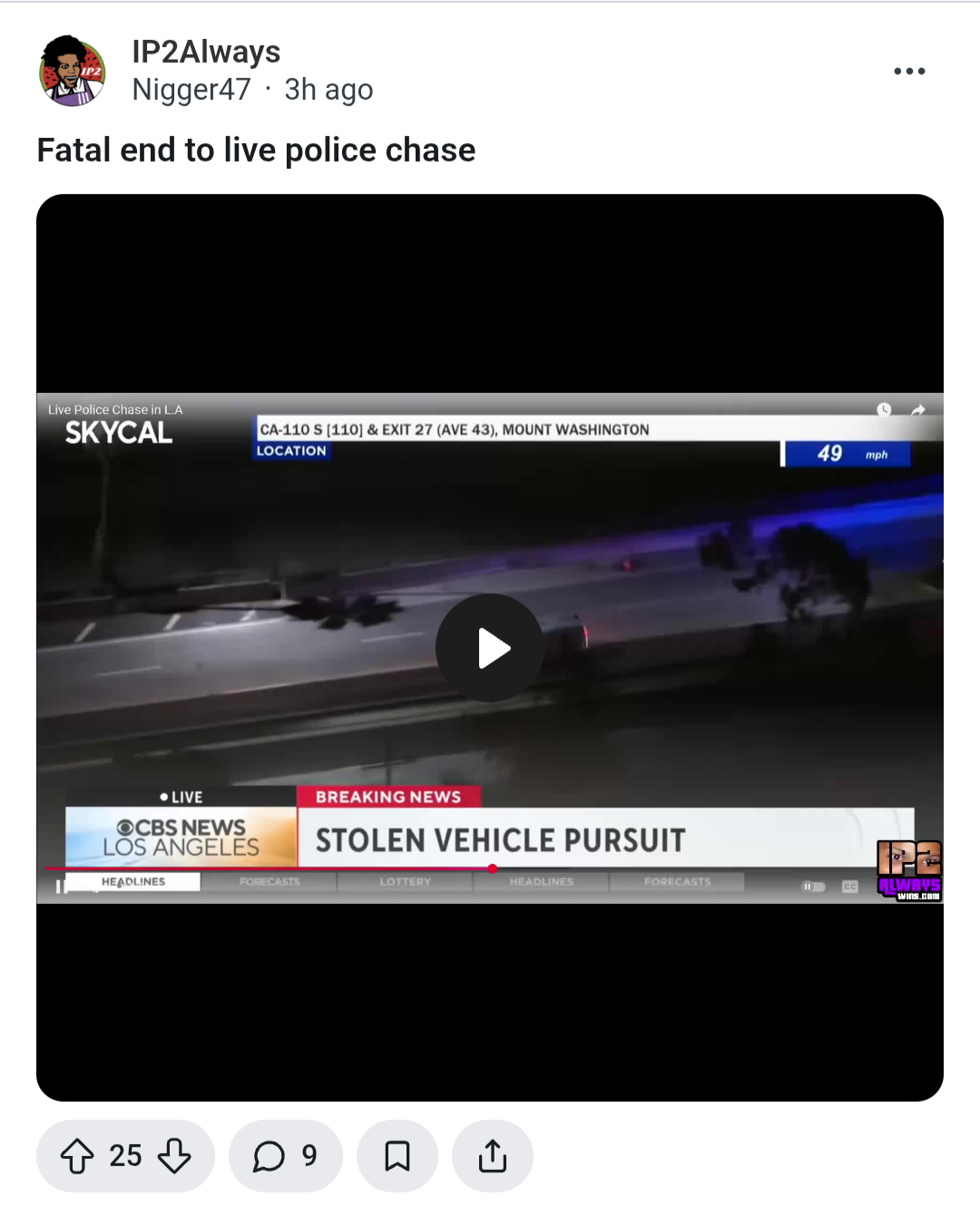This screenshot has height=1216, width=980.
Task: Open the comments with speech bubble icon
Action: click(286, 1156)
